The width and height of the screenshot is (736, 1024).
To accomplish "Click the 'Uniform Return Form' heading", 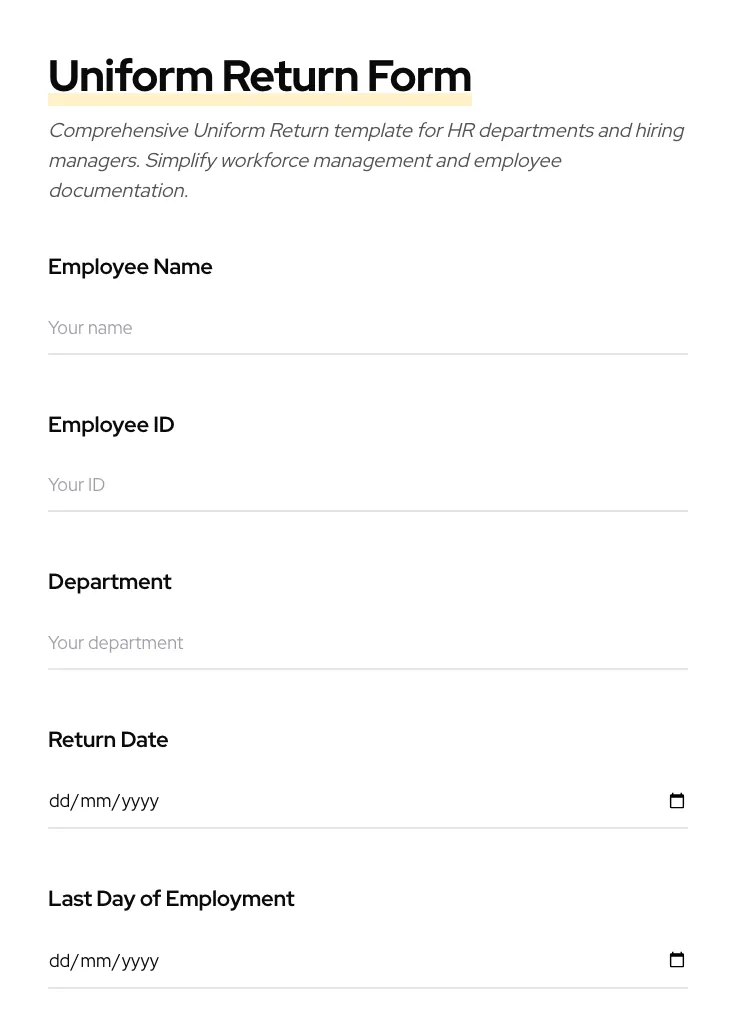I will (x=259, y=76).
